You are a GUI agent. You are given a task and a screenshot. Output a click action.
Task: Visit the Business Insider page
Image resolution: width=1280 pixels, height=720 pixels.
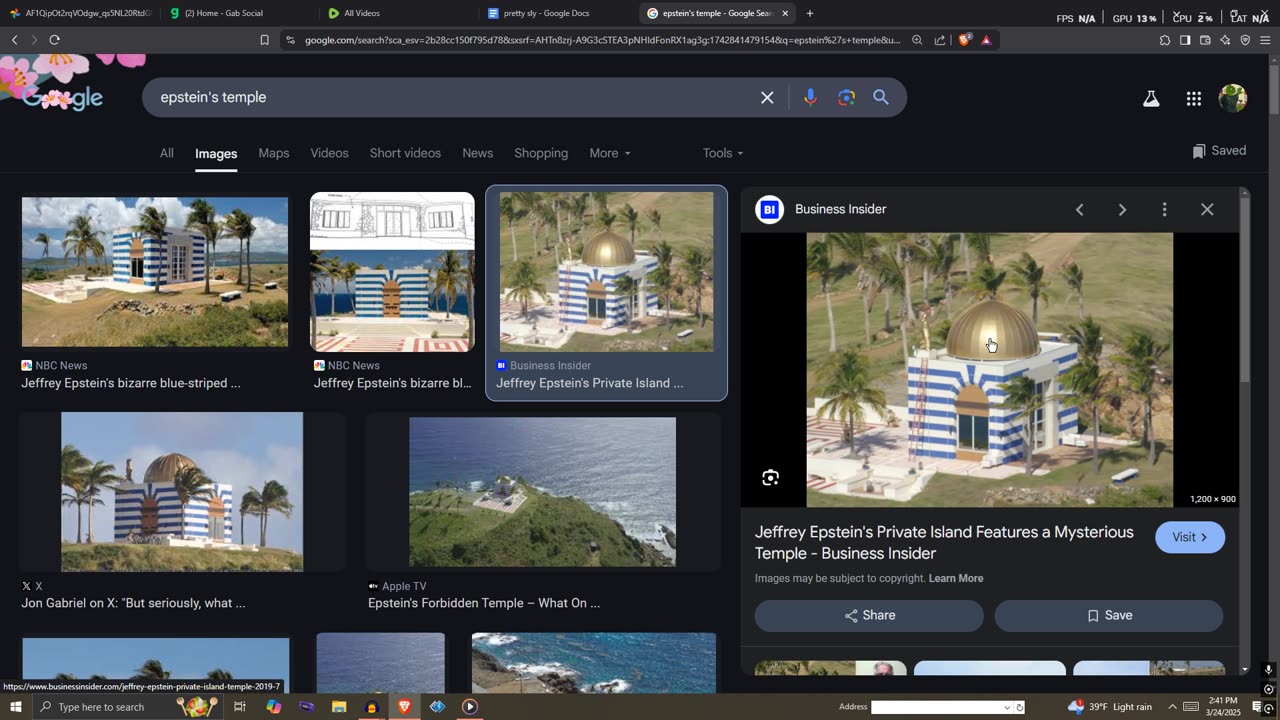(x=1190, y=537)
